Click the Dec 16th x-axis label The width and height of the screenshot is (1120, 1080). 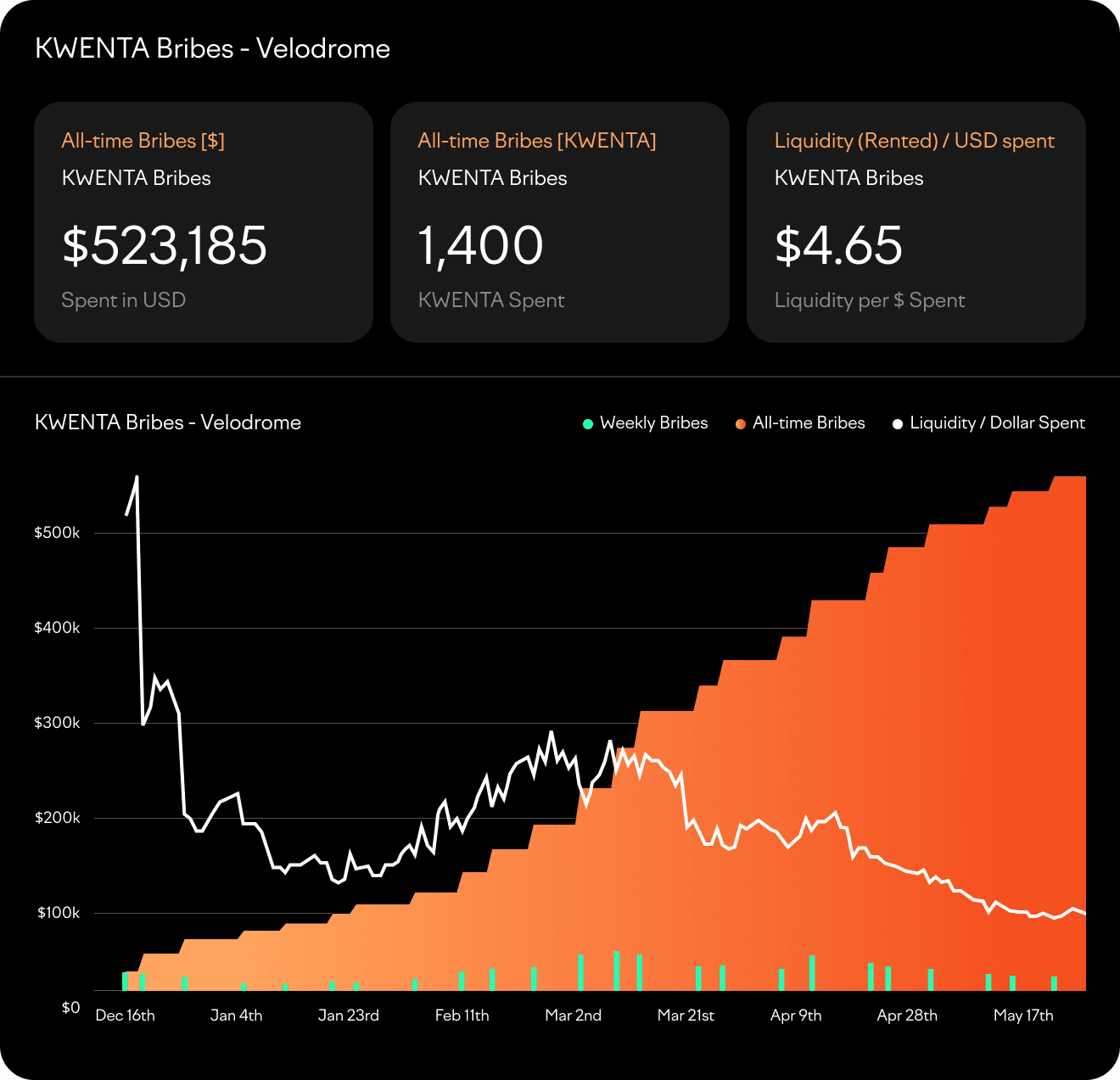point(126,1016)
